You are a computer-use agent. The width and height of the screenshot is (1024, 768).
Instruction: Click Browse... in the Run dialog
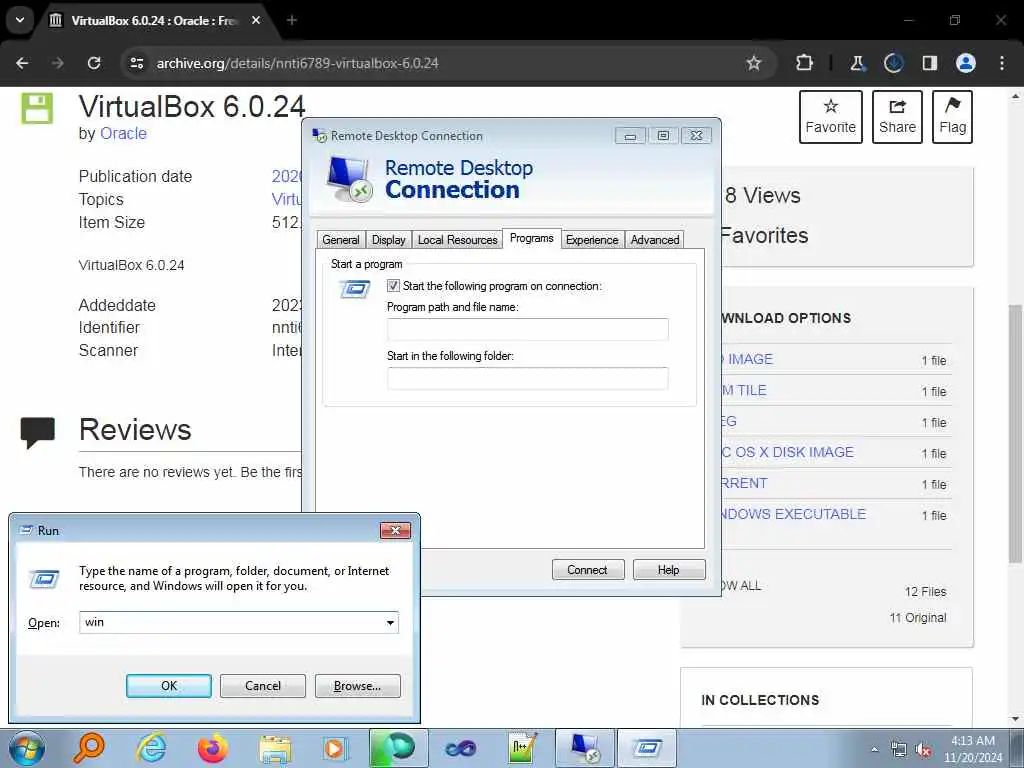tap(357, 686)
